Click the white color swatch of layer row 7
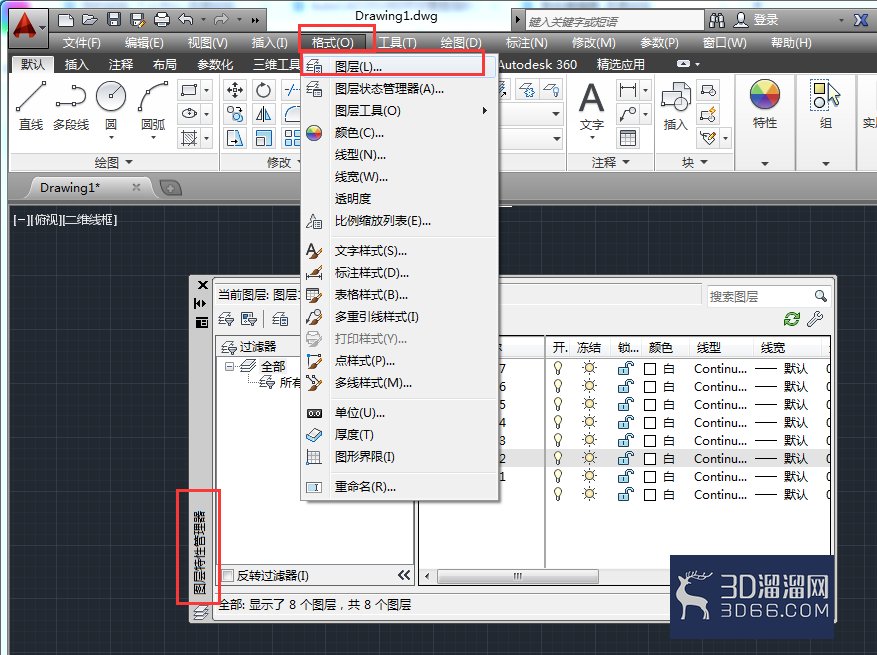This screenshot has width=877, height=655. 649,369
